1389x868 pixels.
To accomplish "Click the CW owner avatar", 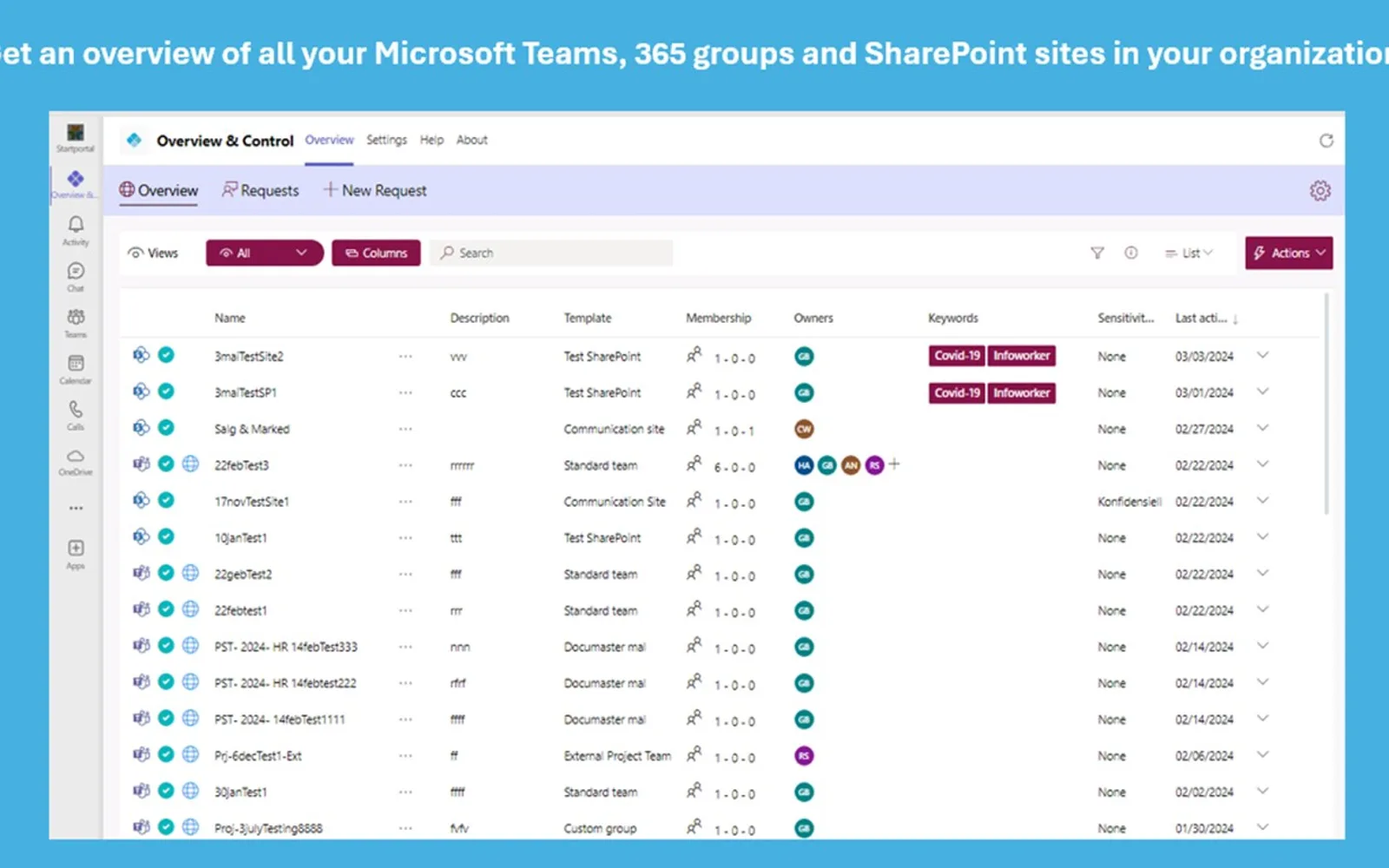I will point(804,428).
